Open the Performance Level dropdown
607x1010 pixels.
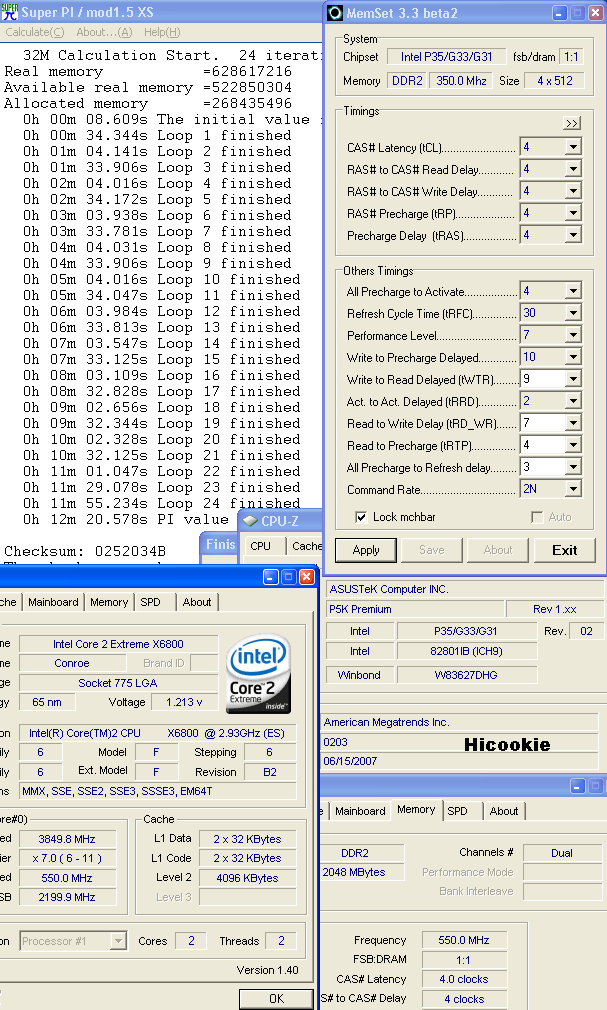point(573,335)
